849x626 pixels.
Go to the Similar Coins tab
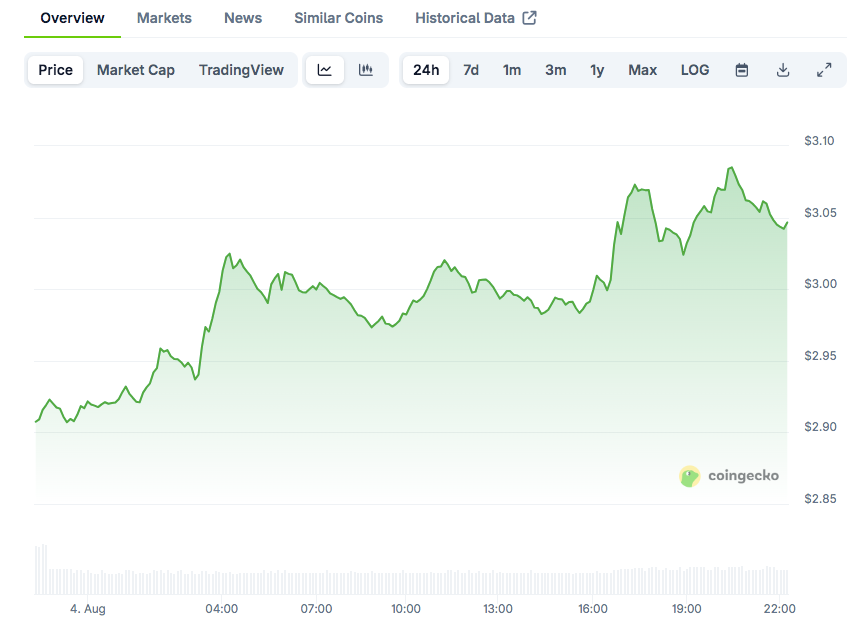[338, 18]
